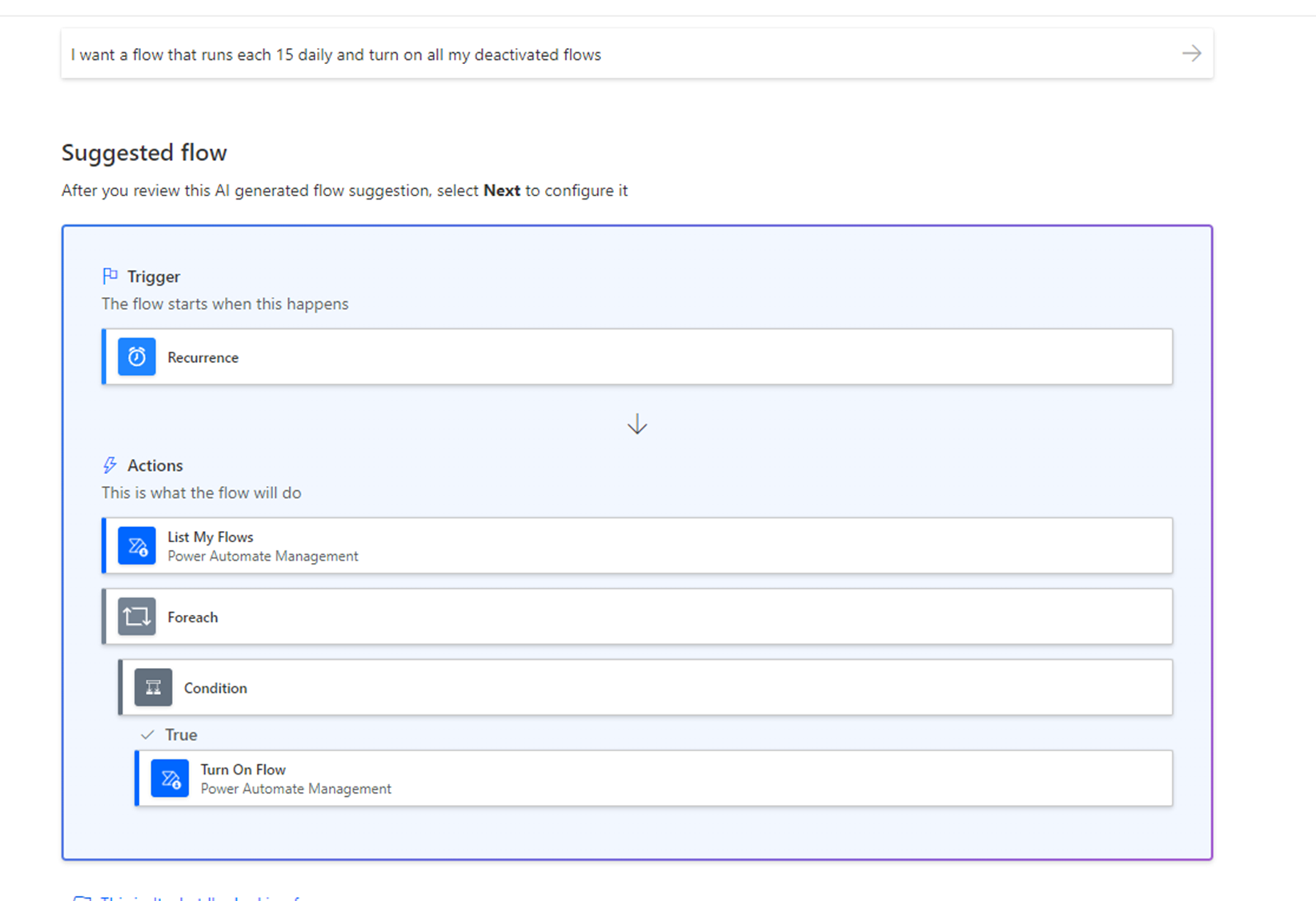
Task: Click 'The flow starts when this happens' text
Action: [x=225, y=304]
